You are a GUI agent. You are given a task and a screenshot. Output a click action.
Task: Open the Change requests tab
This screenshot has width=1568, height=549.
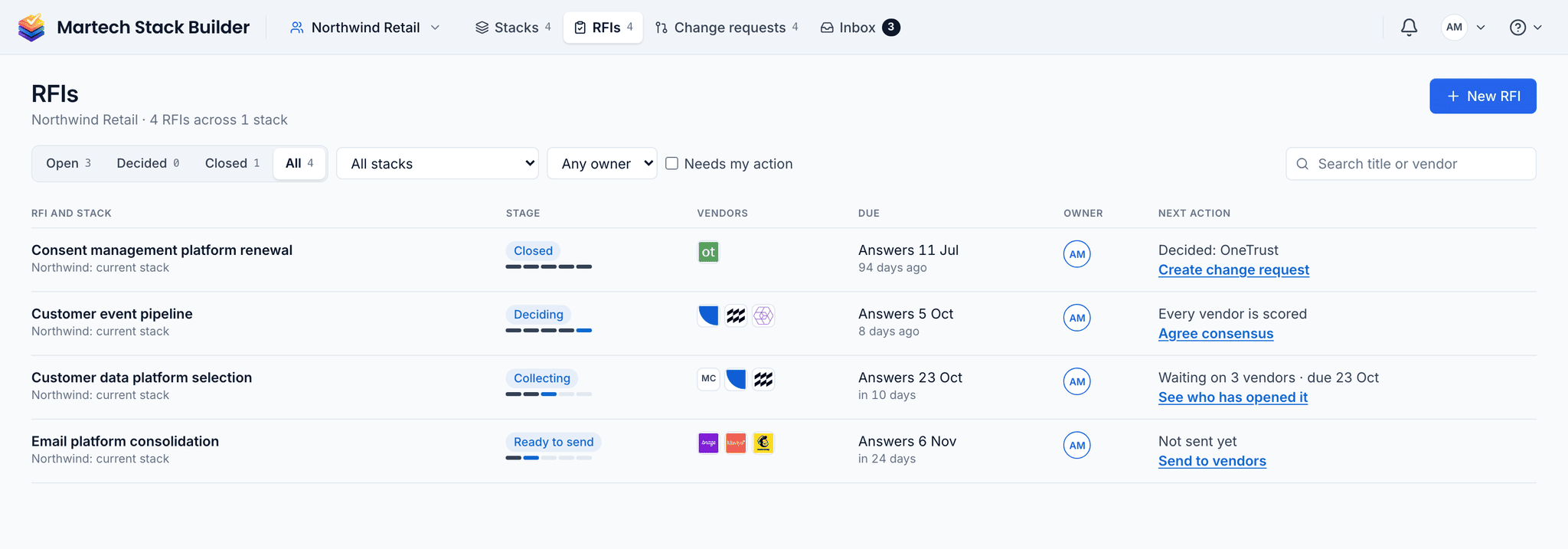click(x=727, y=28)
